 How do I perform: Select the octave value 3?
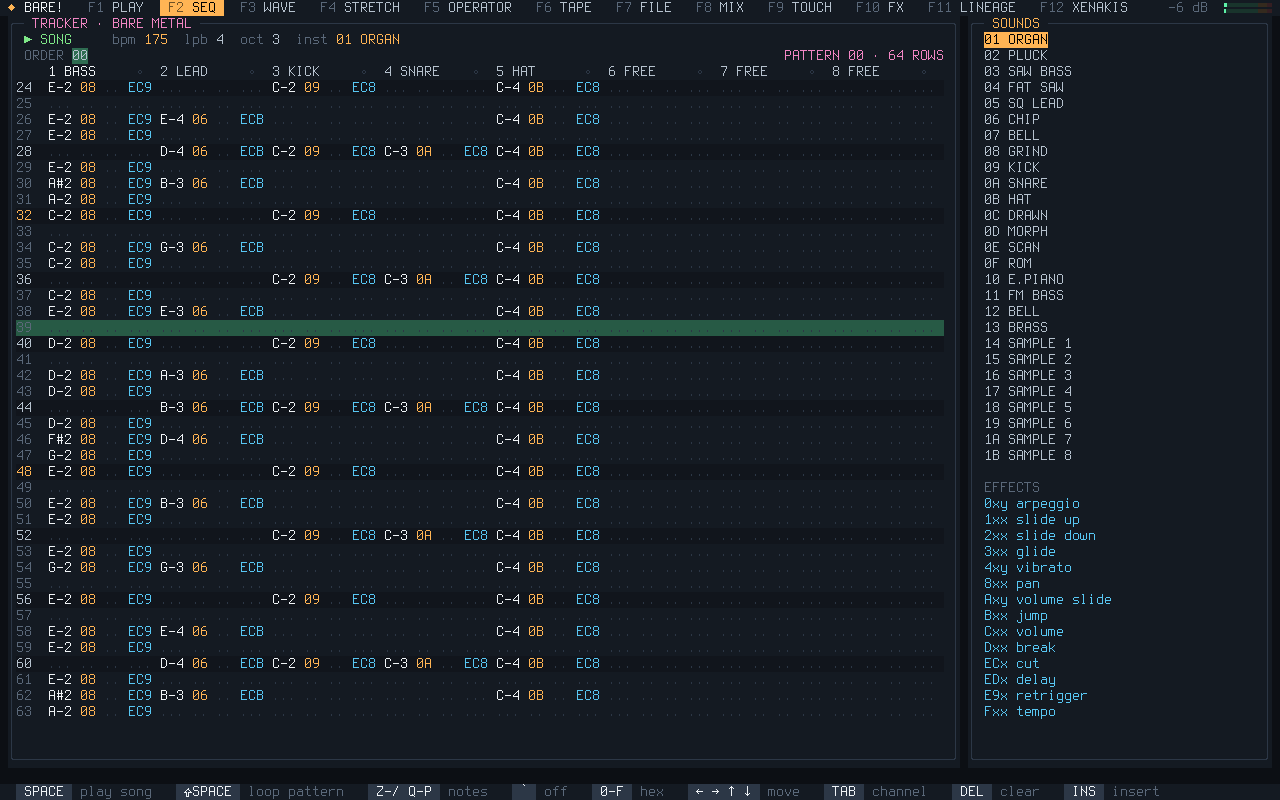pos(276,39)
